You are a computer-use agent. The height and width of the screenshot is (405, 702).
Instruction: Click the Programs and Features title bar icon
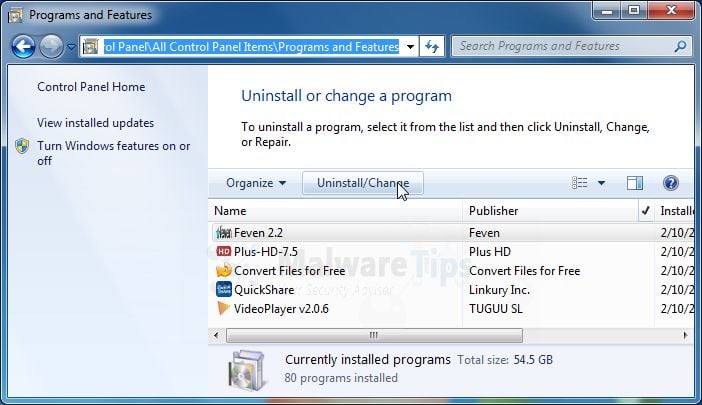click(x=15, y=15)
